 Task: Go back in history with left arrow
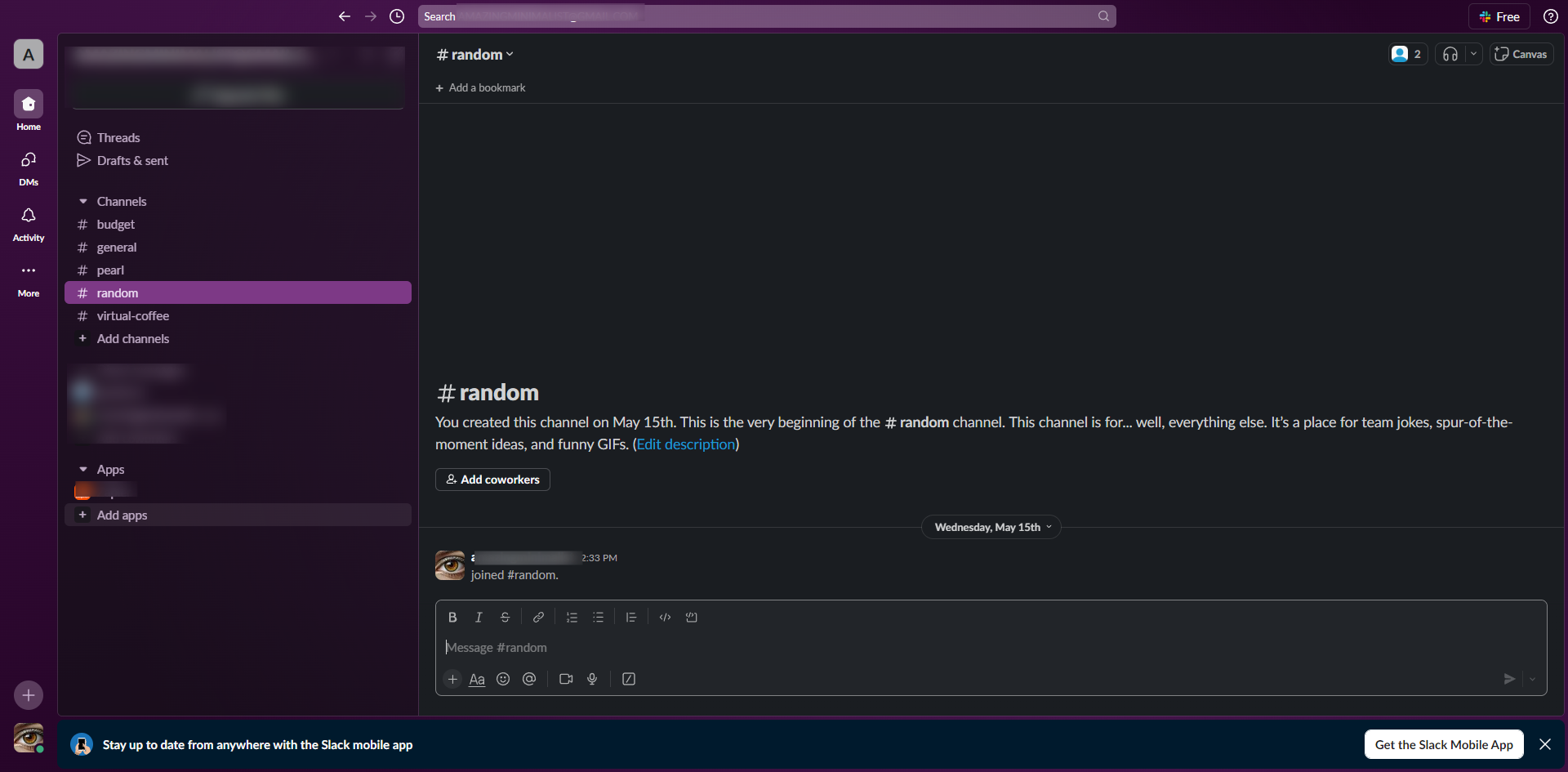pos(345,16)
